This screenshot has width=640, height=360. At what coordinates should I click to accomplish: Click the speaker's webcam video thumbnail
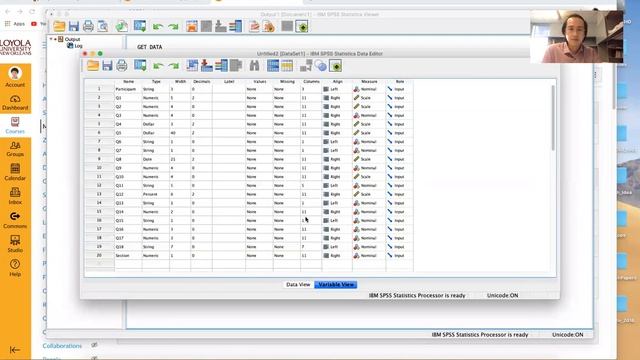[x=577, y=37]
